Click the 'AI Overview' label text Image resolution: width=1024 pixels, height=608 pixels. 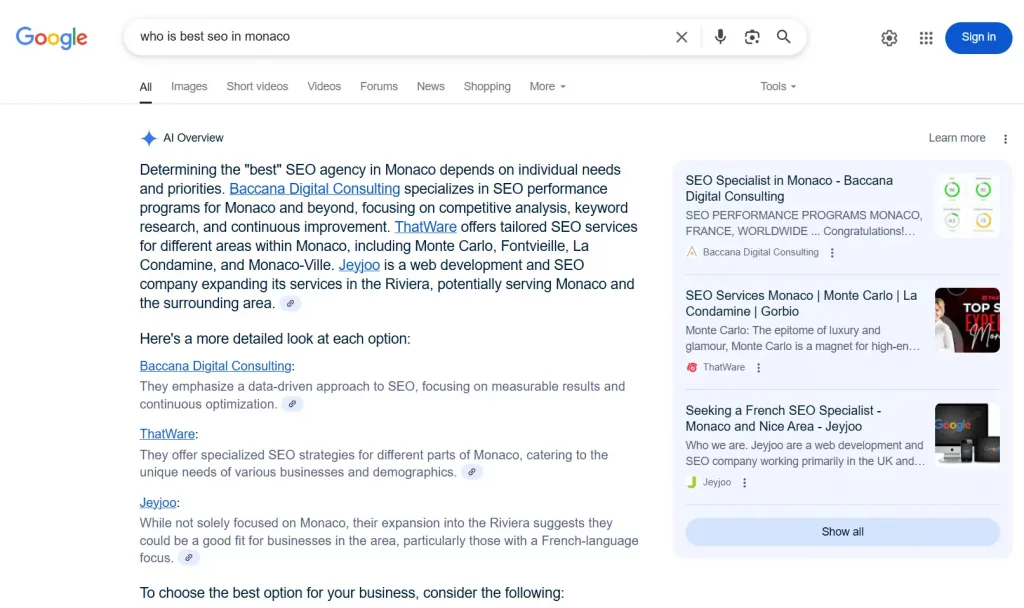(193, 138)
